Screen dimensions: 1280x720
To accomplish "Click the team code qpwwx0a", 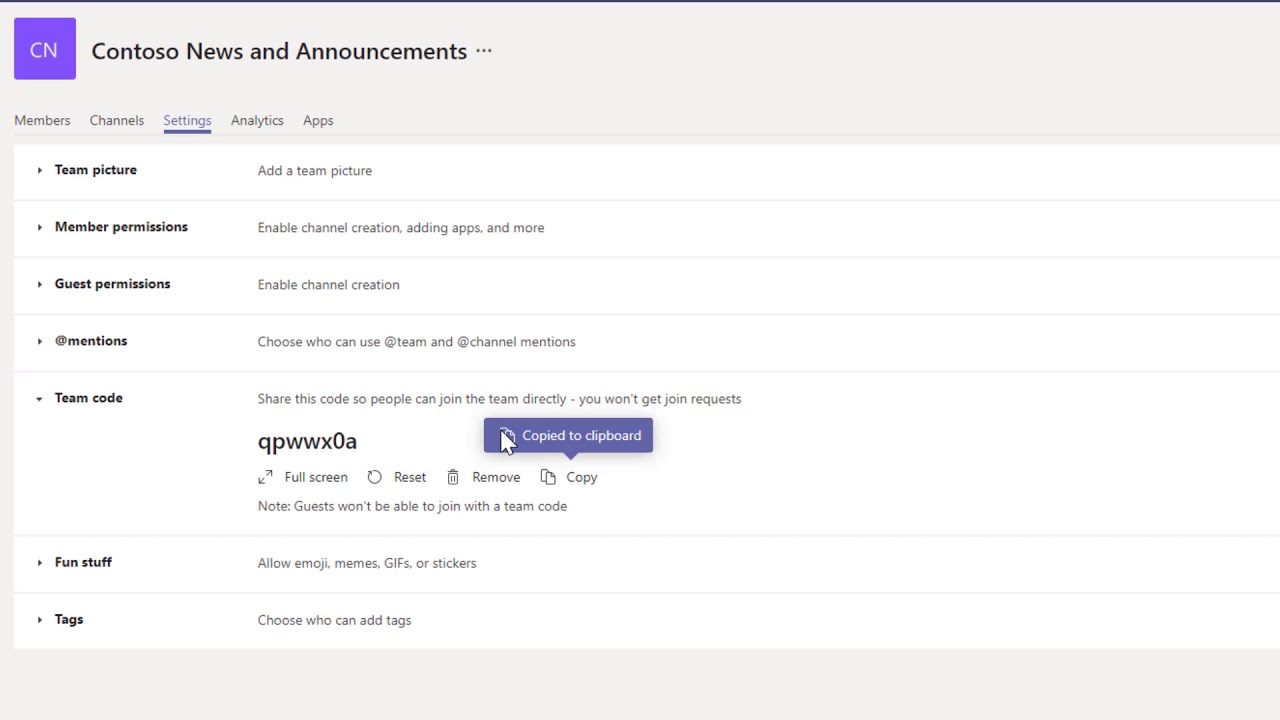I will point(307,441).
